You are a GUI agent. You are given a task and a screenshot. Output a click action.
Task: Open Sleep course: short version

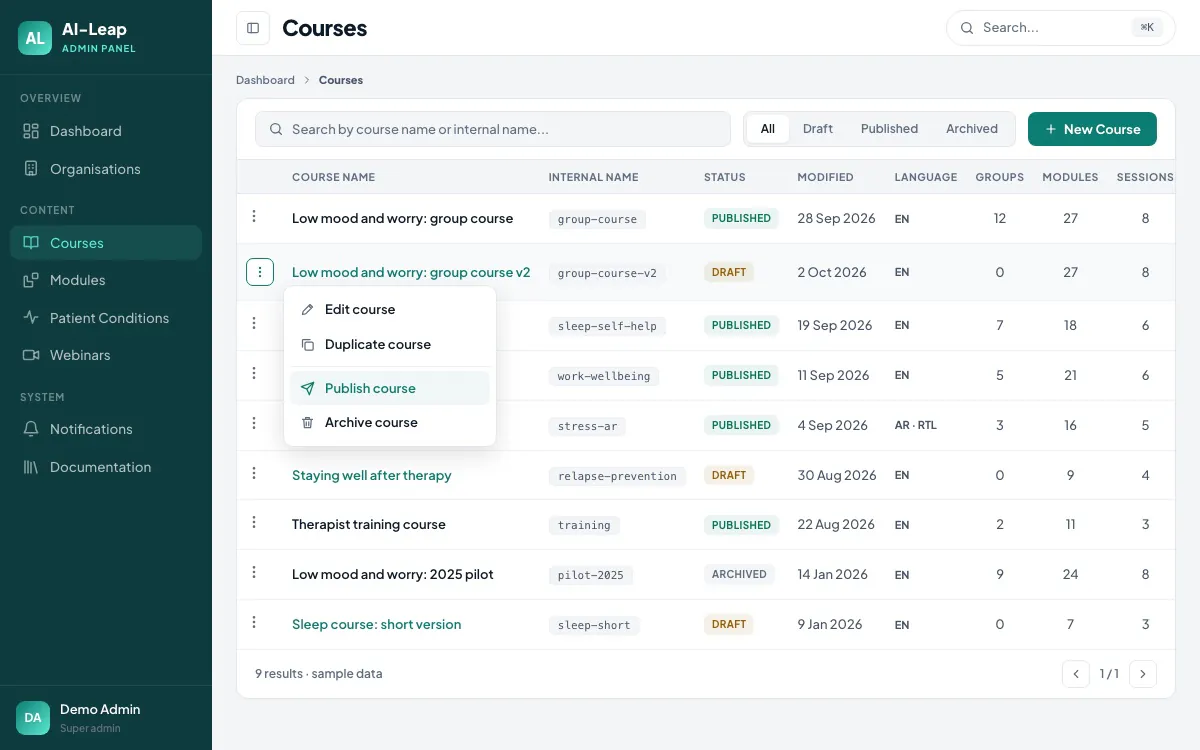tap(376, 624)
